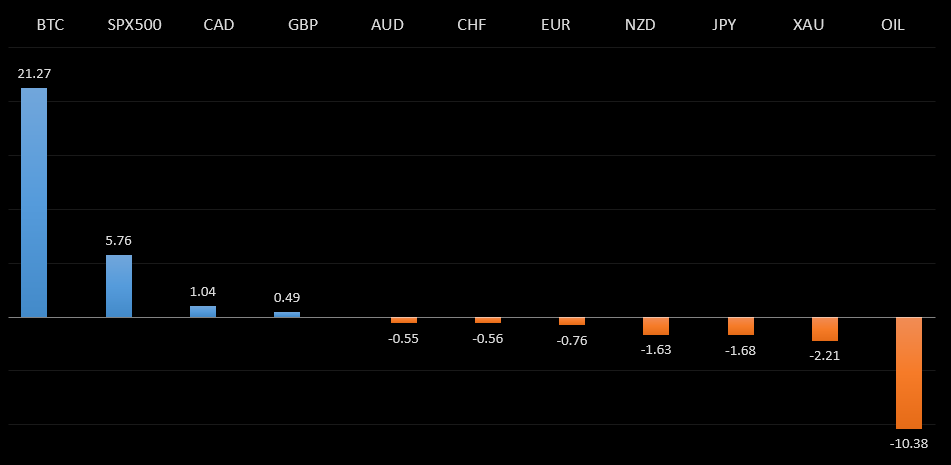Click the tall blue BTC bar
The image size is (951, 465).
(34, 202)
